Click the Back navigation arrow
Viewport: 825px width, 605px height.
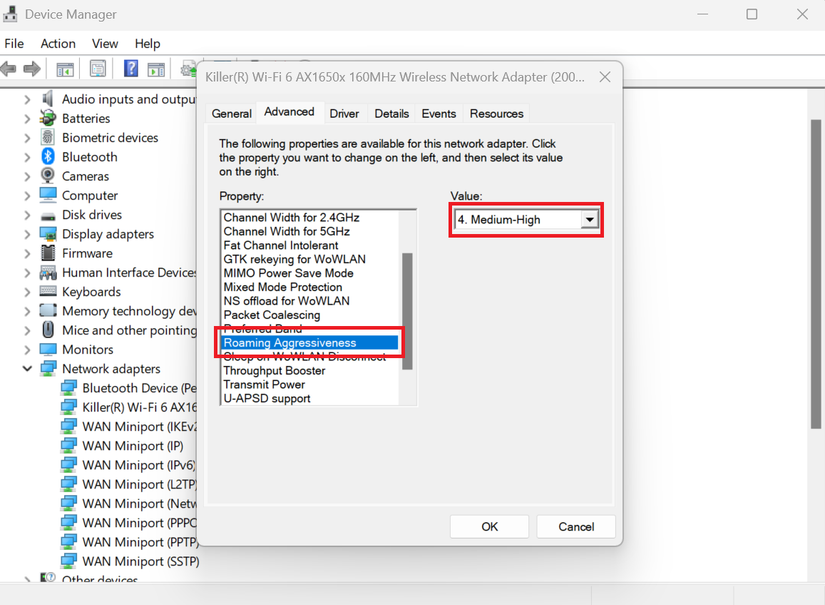[x=10, y=68]
